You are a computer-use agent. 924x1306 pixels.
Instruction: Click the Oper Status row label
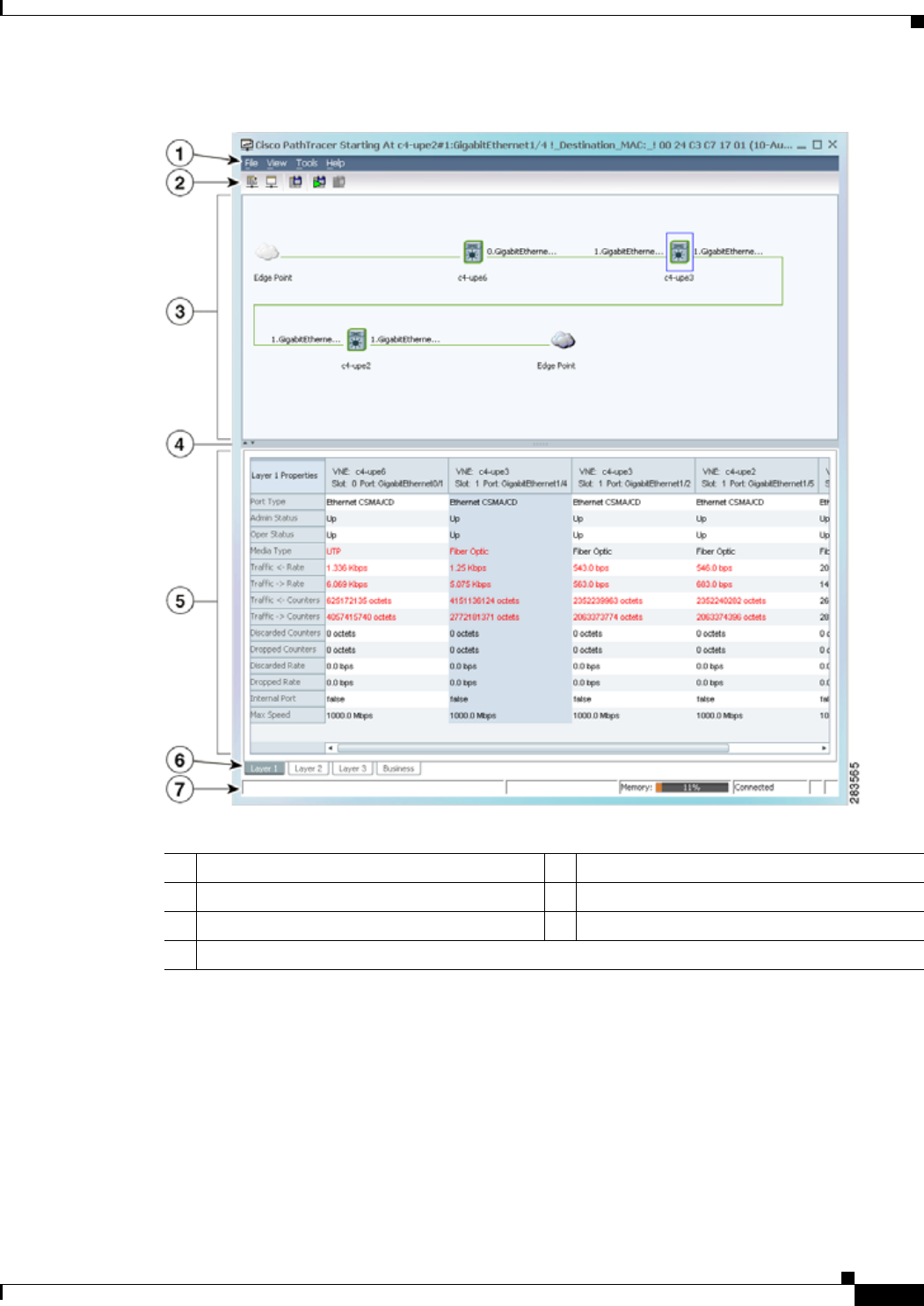(287, 535)
